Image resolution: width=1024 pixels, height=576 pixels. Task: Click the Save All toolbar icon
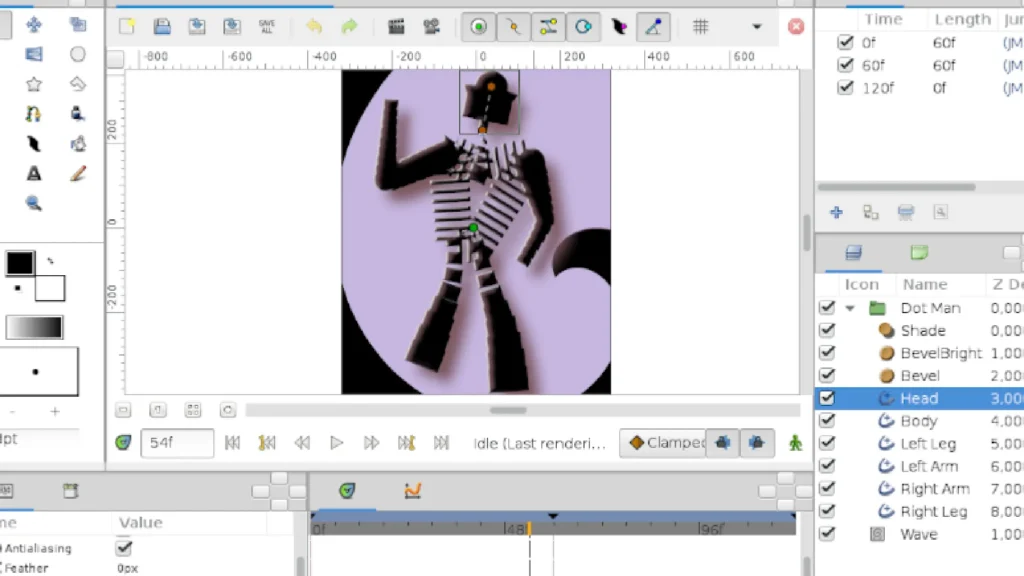click(x=267, y=26)
